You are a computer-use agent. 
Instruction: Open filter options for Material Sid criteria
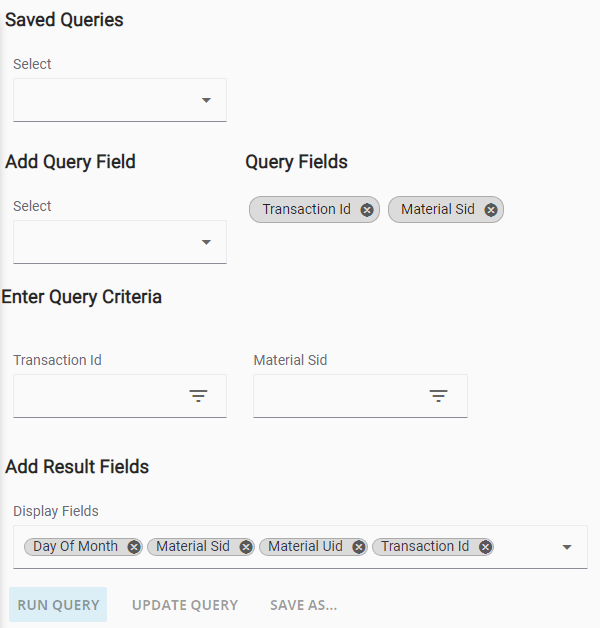[x=439, y=396]
